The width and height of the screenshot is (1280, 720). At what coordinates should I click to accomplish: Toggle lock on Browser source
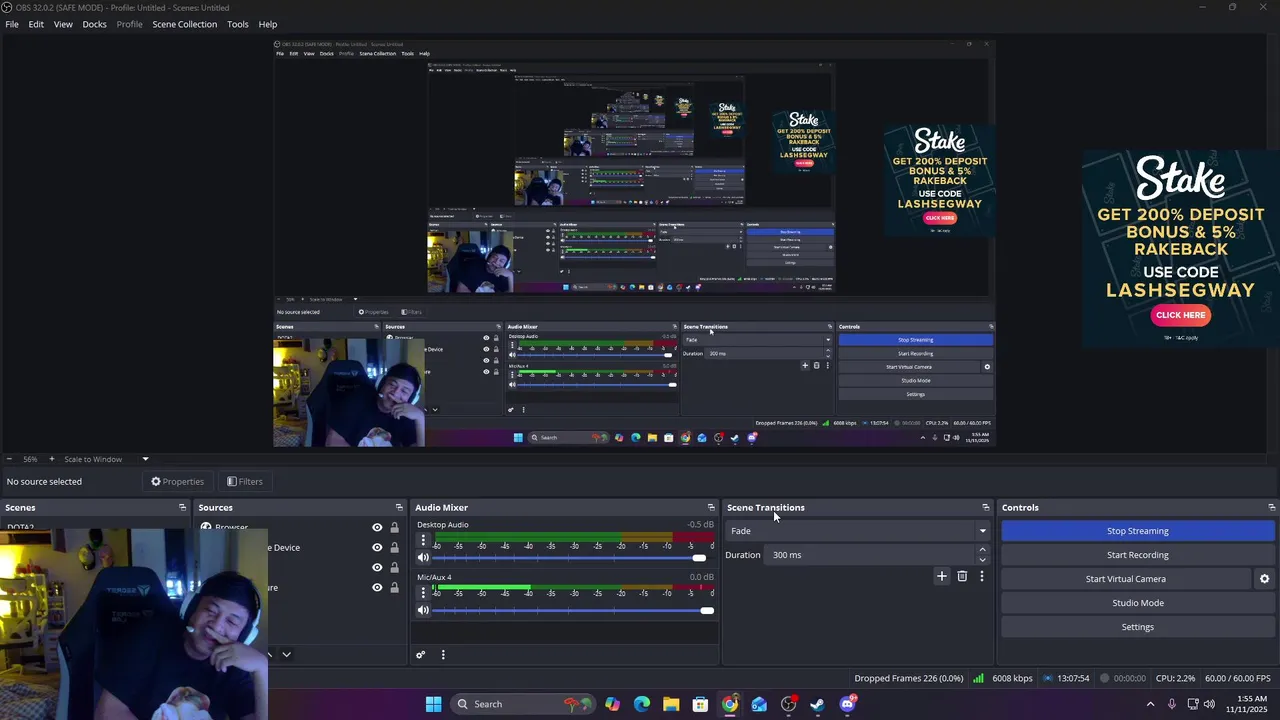click(394, 528)
